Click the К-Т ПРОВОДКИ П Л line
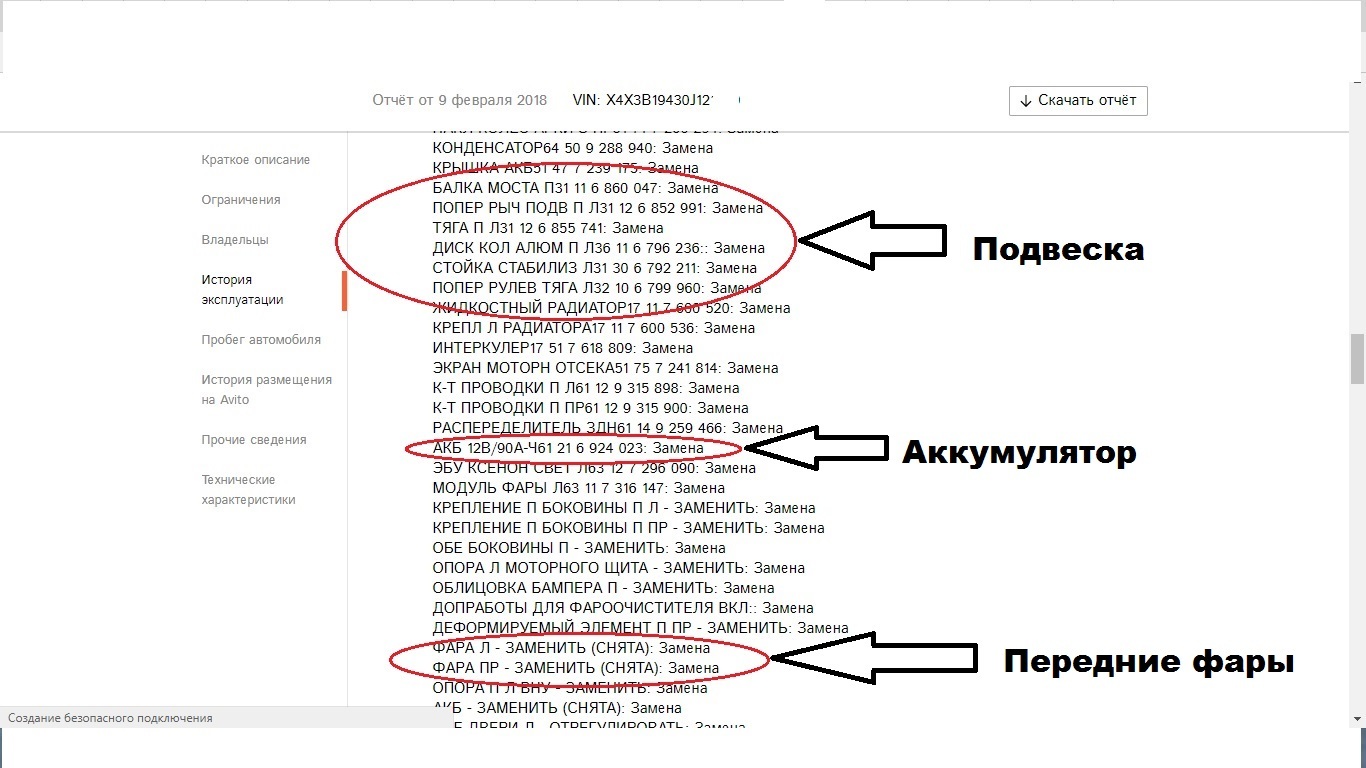The image size is (1366, 768). pyautogui.click(x=586, y=388)
